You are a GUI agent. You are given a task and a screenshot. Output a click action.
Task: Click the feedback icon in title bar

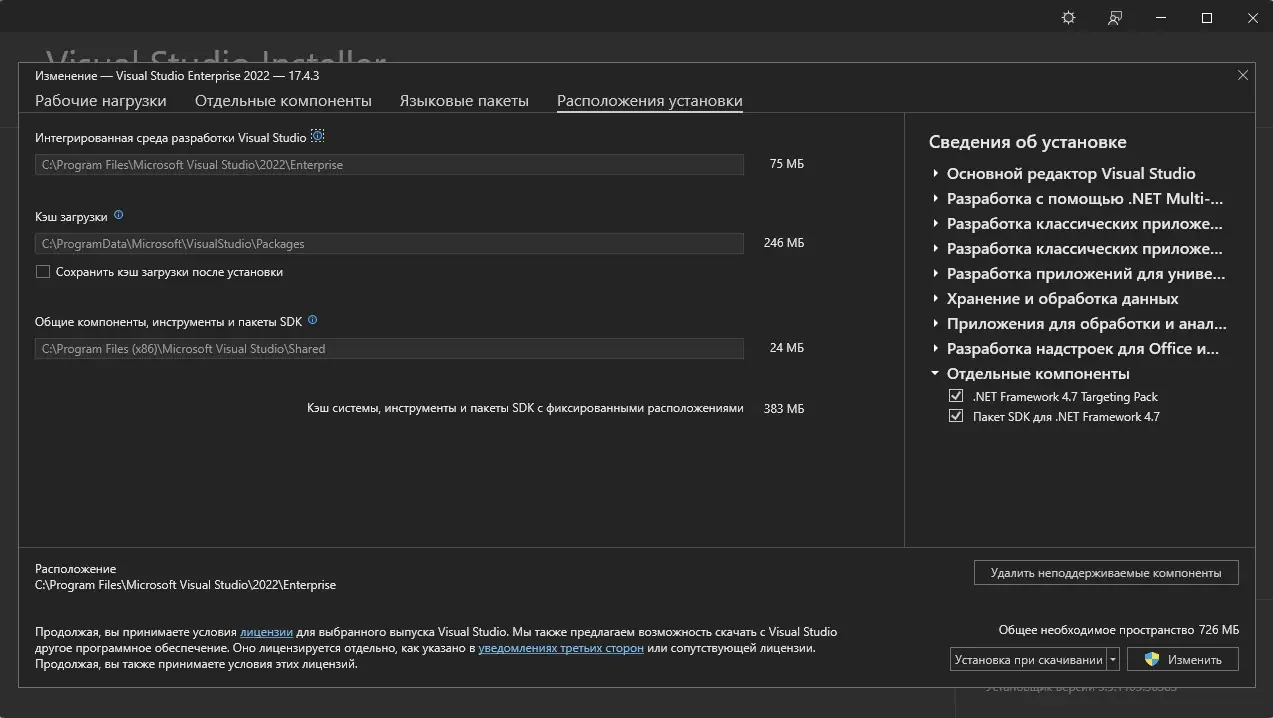click(1115, 18)
